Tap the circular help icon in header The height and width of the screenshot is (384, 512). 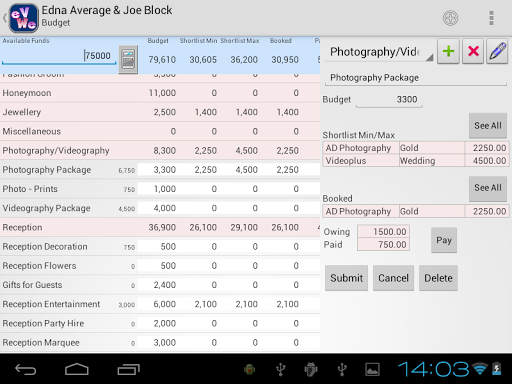click(450, 18)
